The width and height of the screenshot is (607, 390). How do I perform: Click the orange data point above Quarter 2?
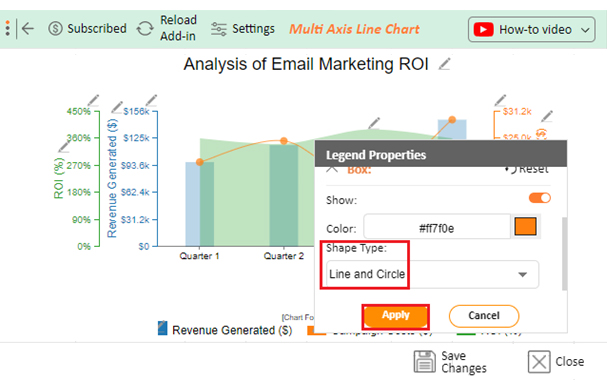pyautogui.click(x=284, y=141)
